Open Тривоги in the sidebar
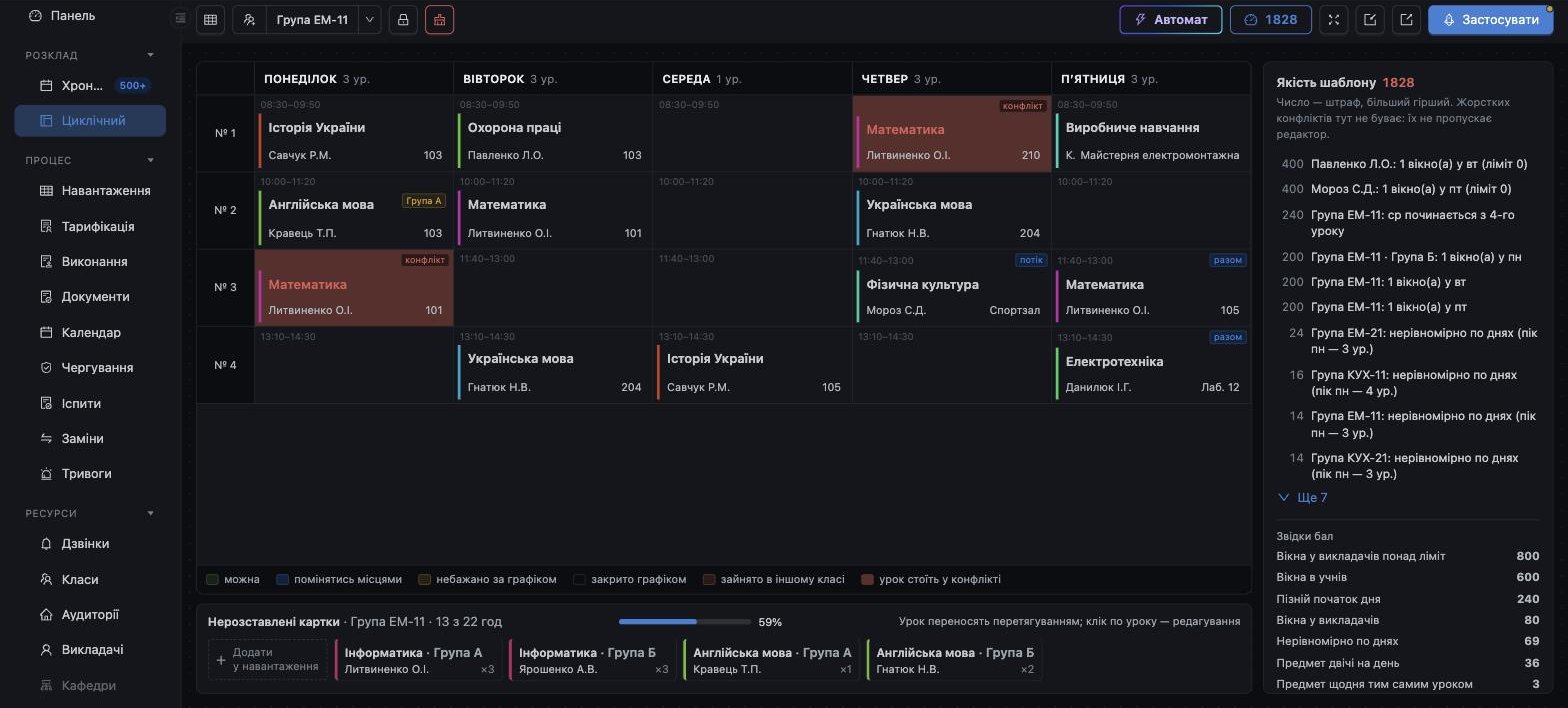Viewport: 1568px width, 708px height. pos(90,474)
